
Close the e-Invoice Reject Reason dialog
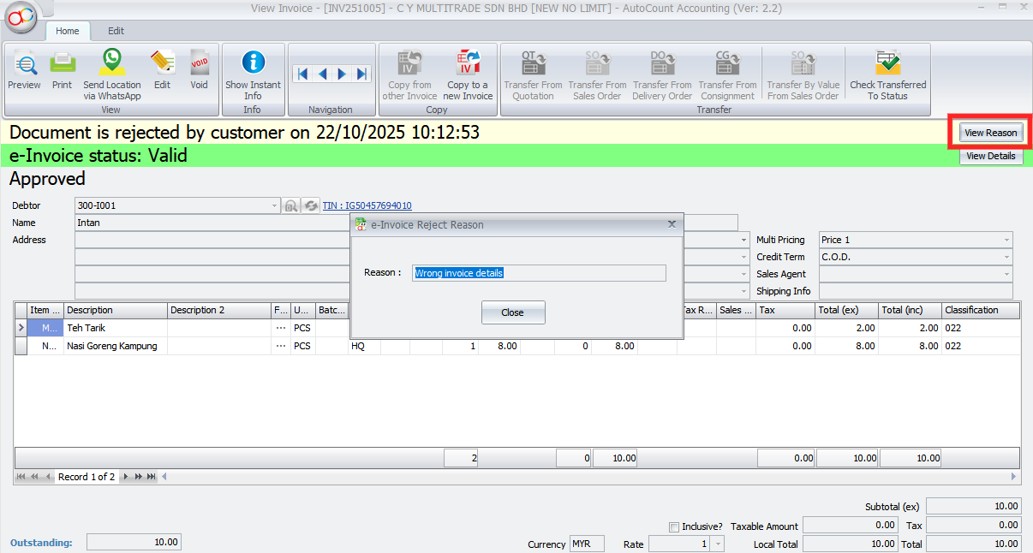pyautogui.click(x=512, y=312)
